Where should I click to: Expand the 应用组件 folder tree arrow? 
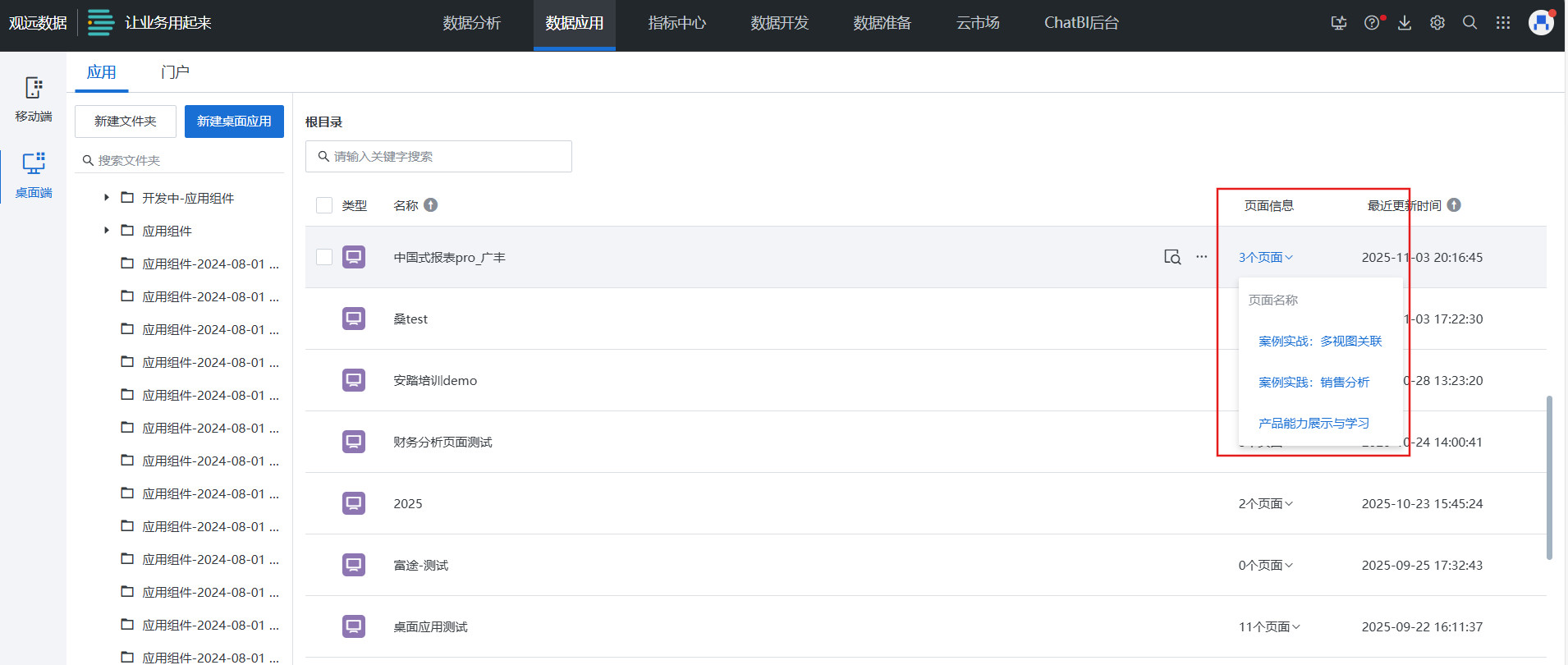(x=107, y=231)
